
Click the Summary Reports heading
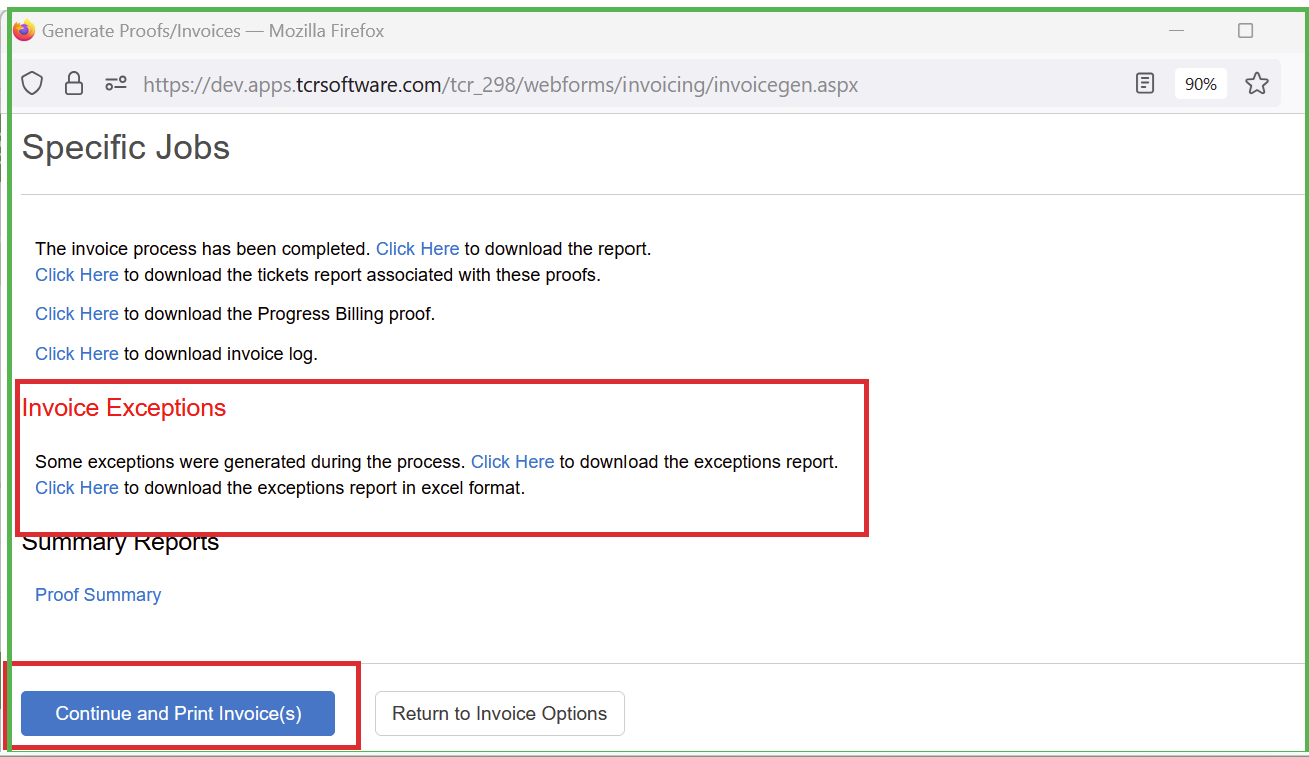point(120,543)
